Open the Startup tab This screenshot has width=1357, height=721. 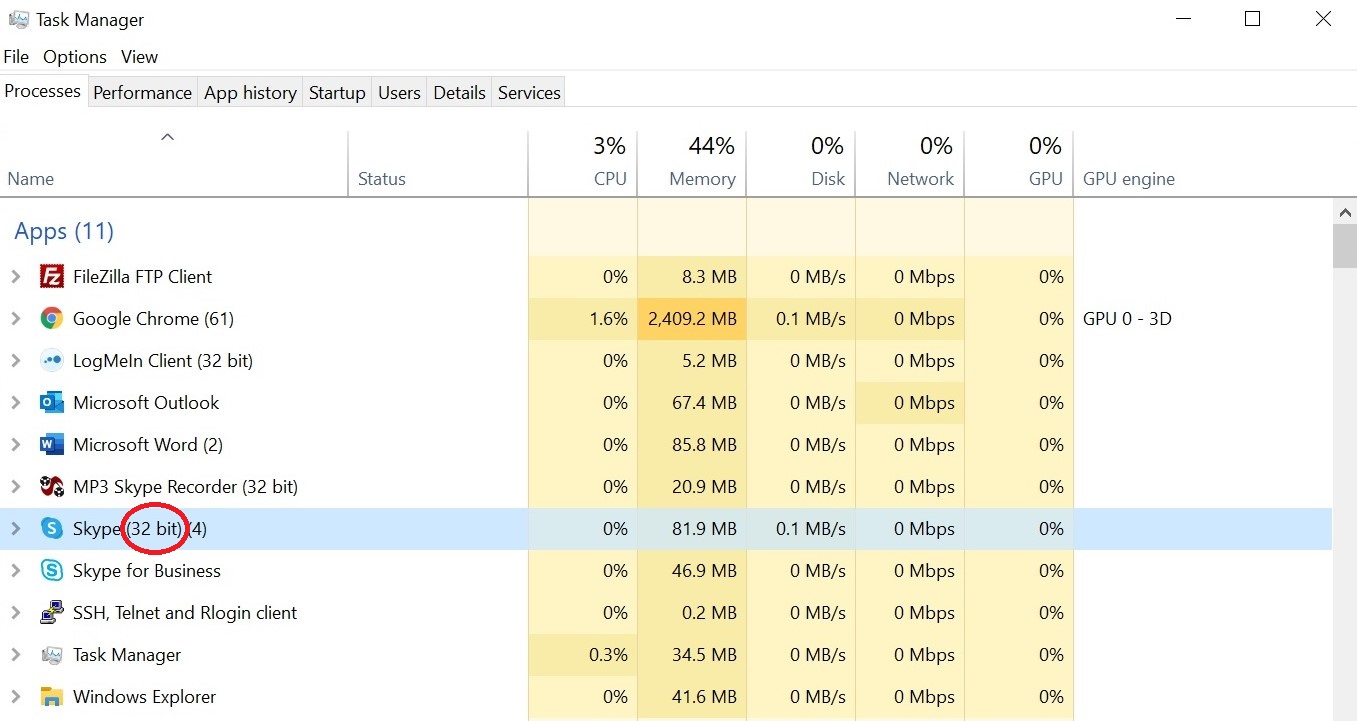(x=337, y=92)
